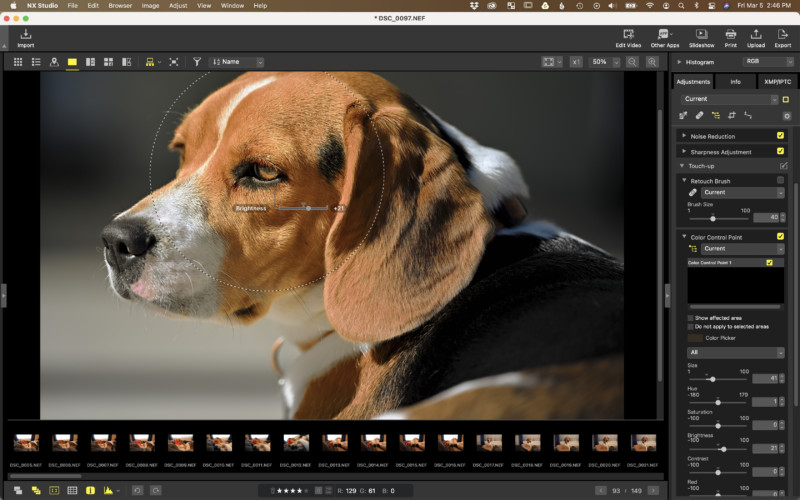Viewport: 800px width, 500px height.
Task: Go to previous image arrow
Action: pos(601,490)
